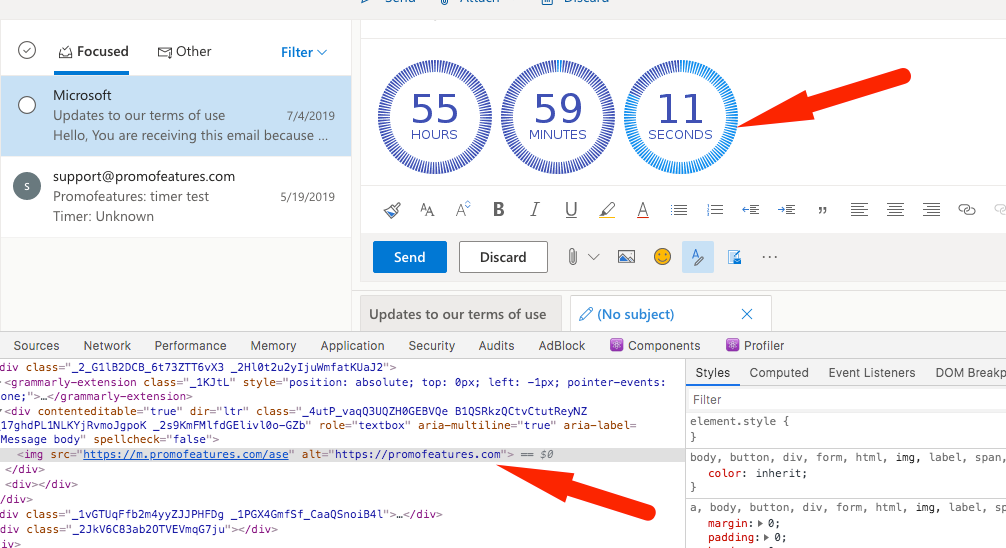This screenshot has height=548, width=1006.
Task: Toggle the select all messages circle
Action: pyautogui.click(x=27, y=50)
